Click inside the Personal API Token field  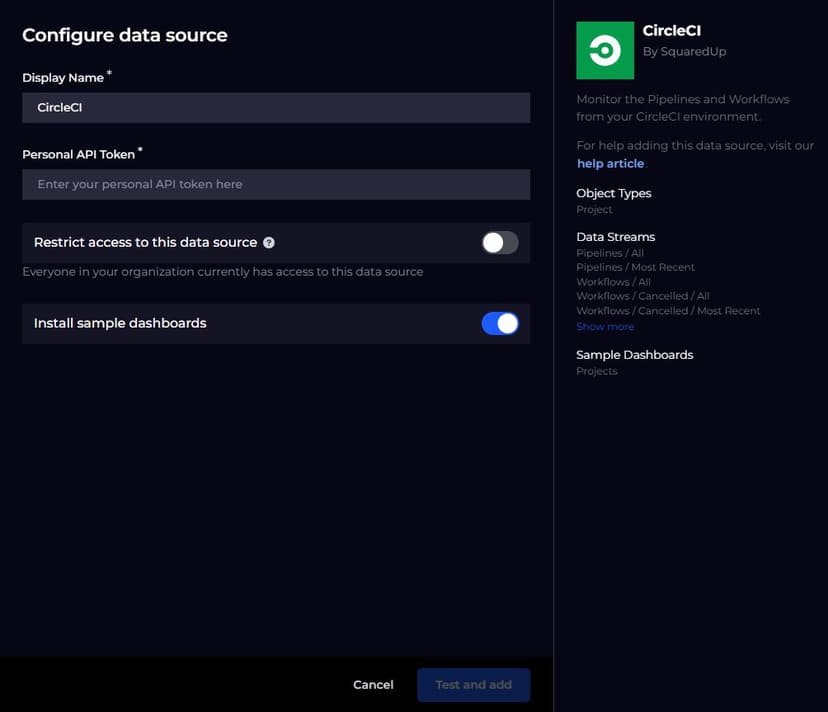pos(276,184)
